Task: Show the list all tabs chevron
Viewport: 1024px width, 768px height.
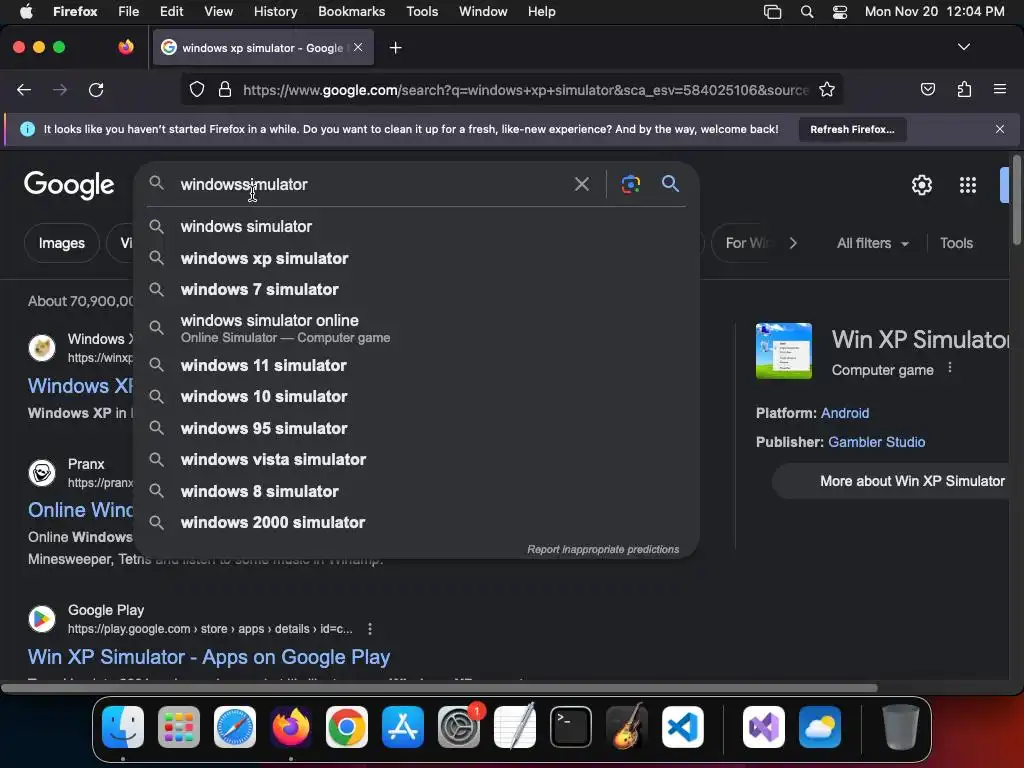Action: [963, 47]
